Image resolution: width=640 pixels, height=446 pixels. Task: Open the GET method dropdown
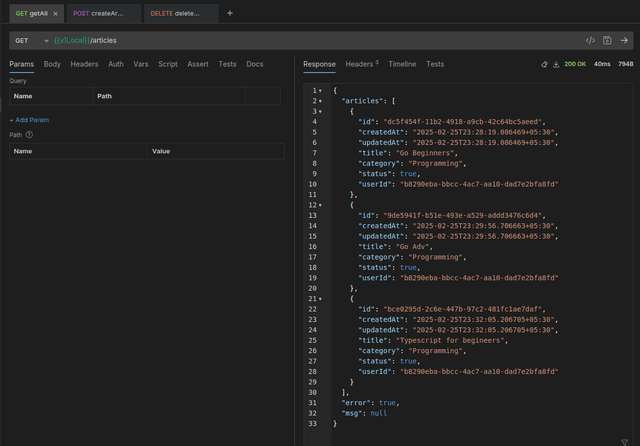31,40
